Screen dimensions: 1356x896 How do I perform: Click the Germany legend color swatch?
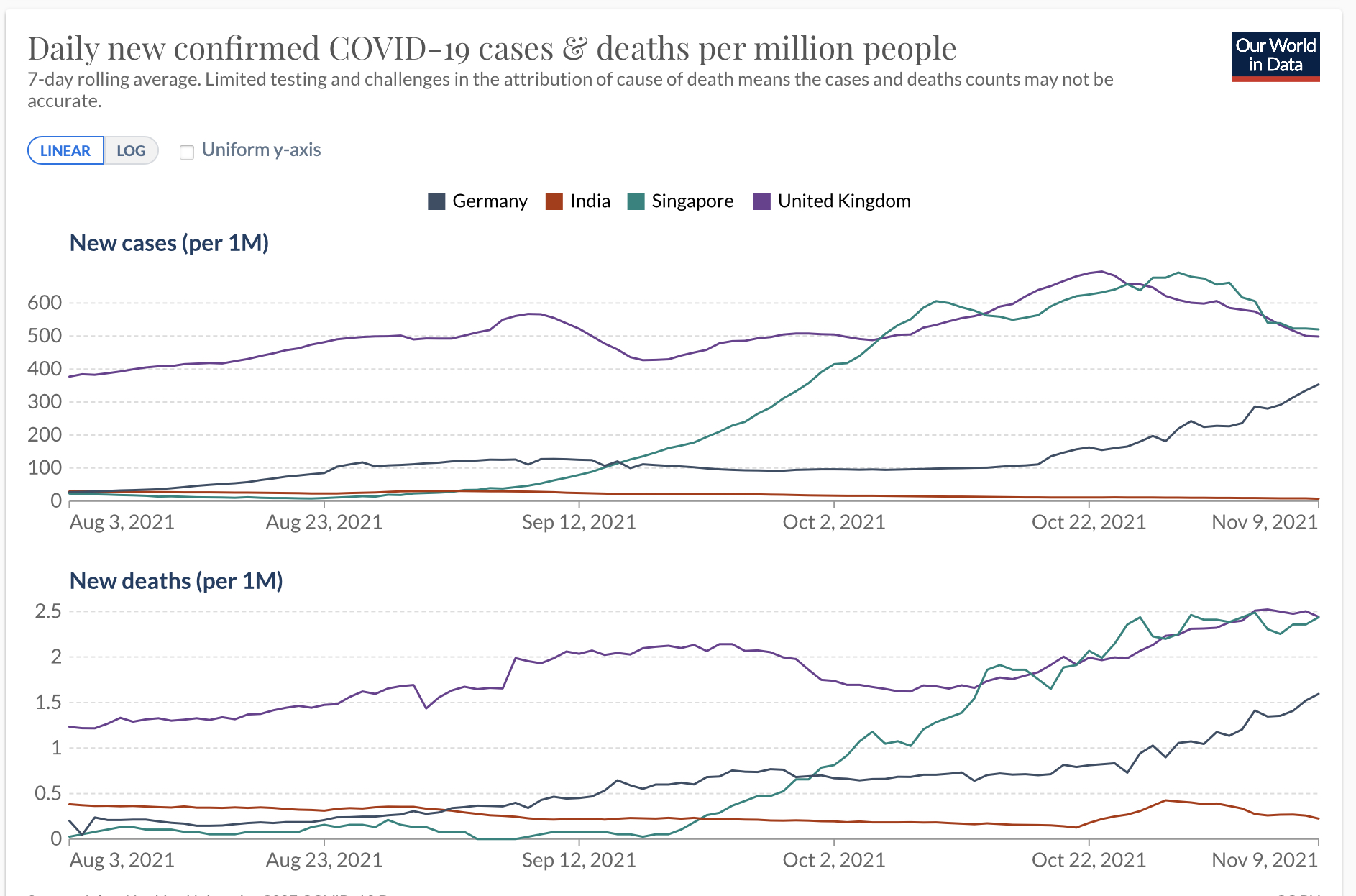(436, 201)
